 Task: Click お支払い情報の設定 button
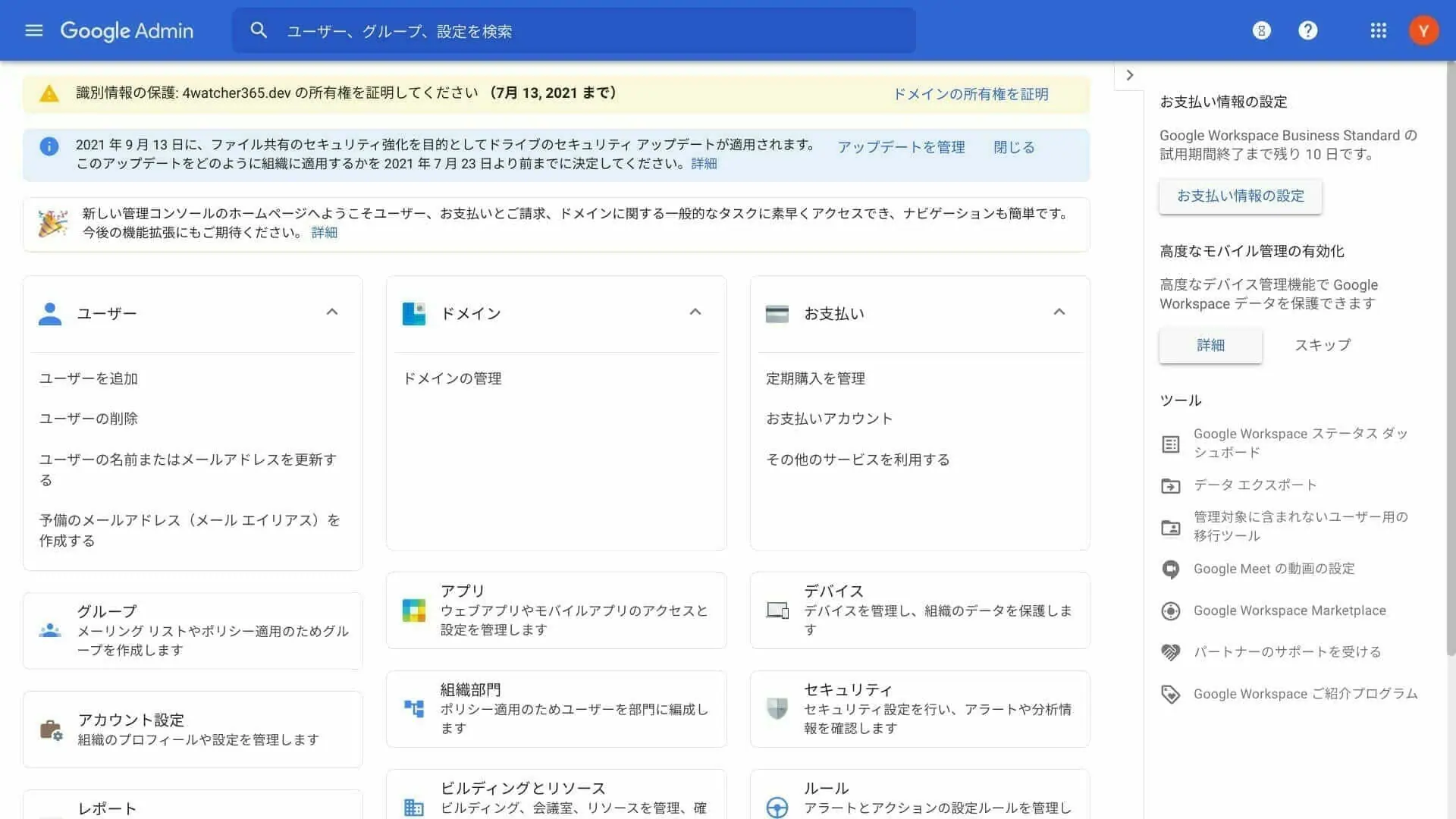[x=1241, y=196]
